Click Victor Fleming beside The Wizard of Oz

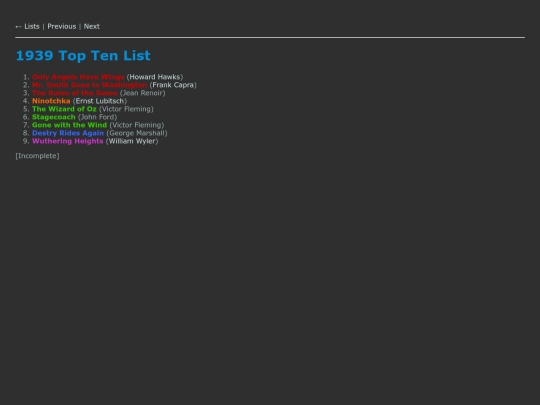pos(126,109)
